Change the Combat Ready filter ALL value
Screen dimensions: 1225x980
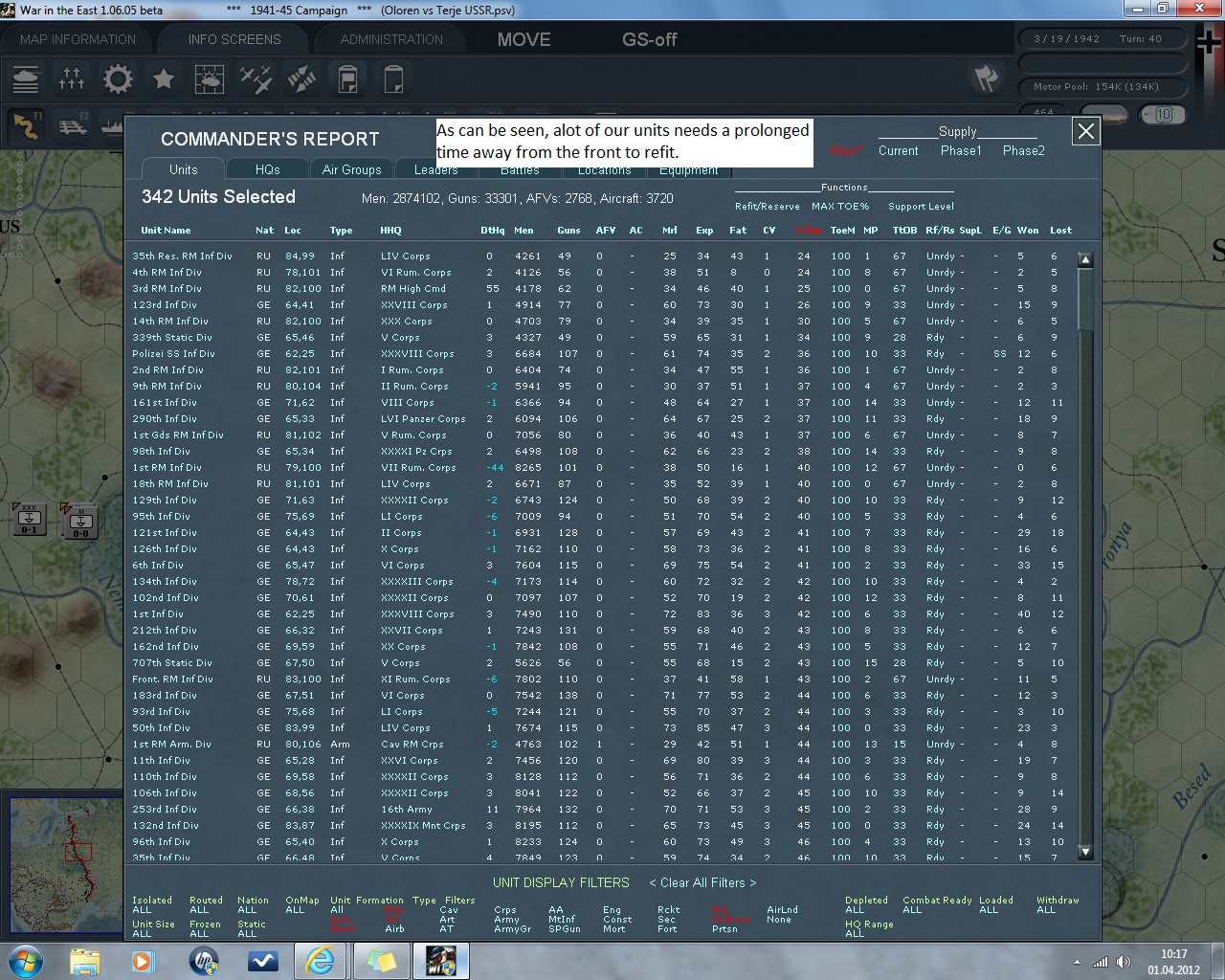tap(912, 909)
